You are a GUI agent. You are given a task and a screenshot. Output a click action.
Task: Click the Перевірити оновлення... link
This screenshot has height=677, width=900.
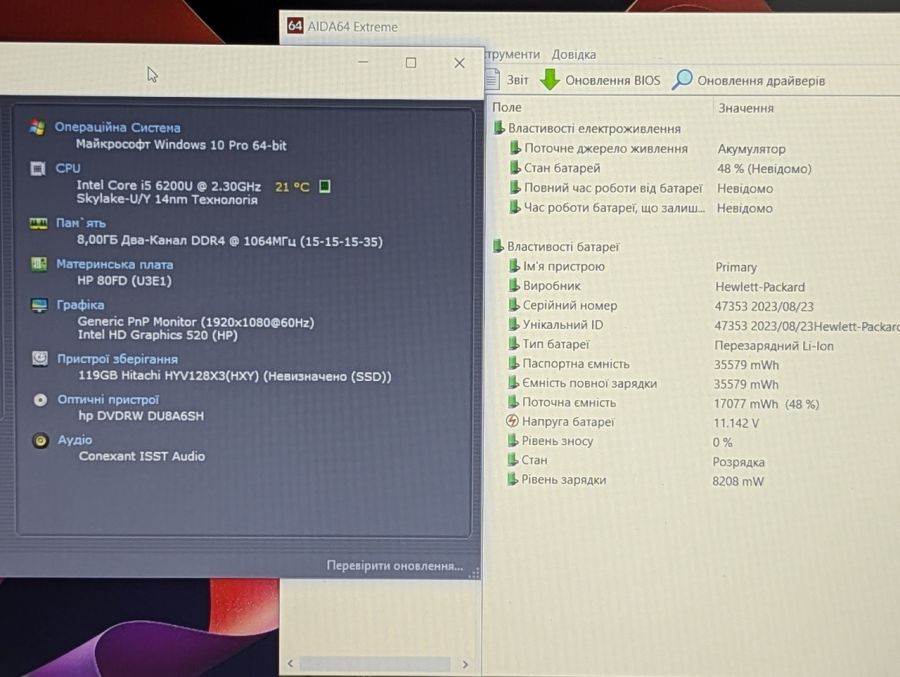click(x=394, y=566)
